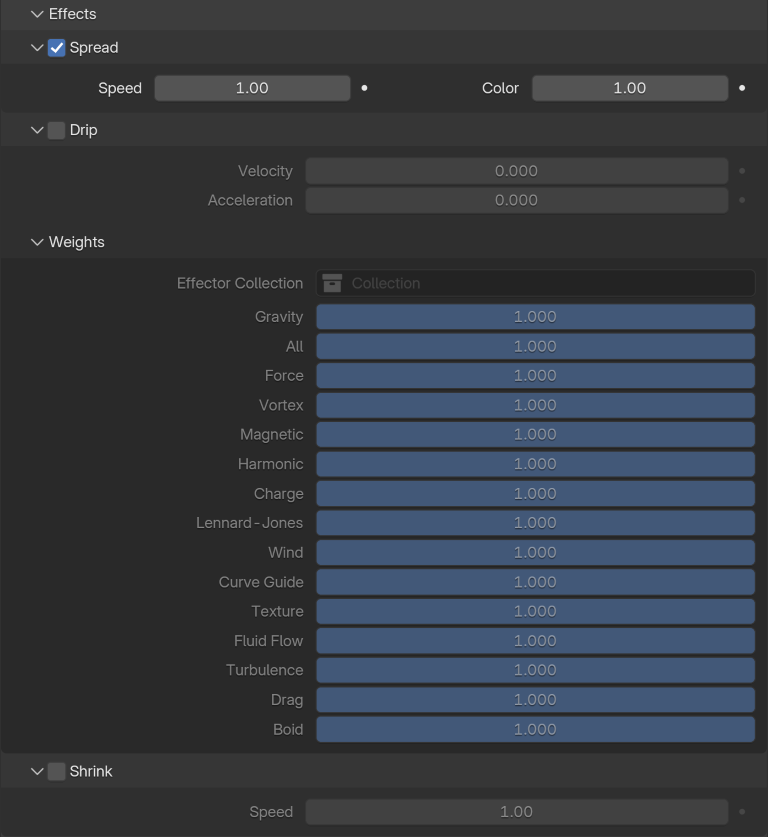Click the Spread Speed value field
Screen dimensions: 768x837
click(x=252, y=88)
